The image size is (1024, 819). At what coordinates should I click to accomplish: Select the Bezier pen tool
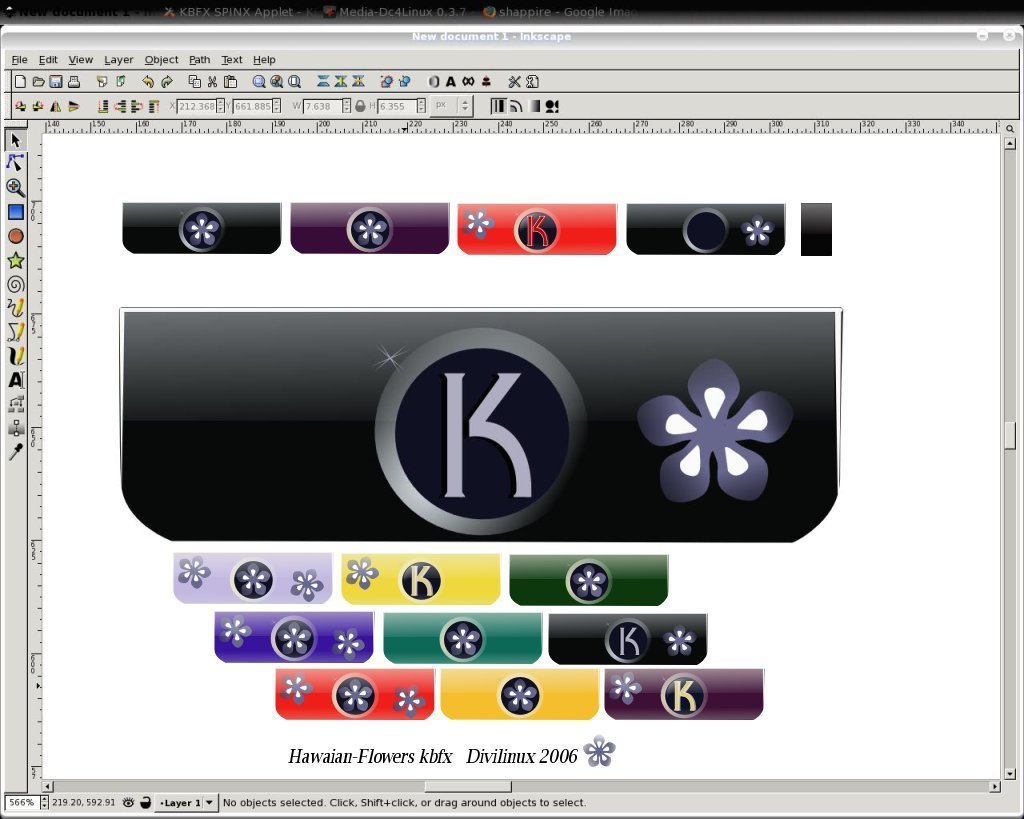pos(16,332)
